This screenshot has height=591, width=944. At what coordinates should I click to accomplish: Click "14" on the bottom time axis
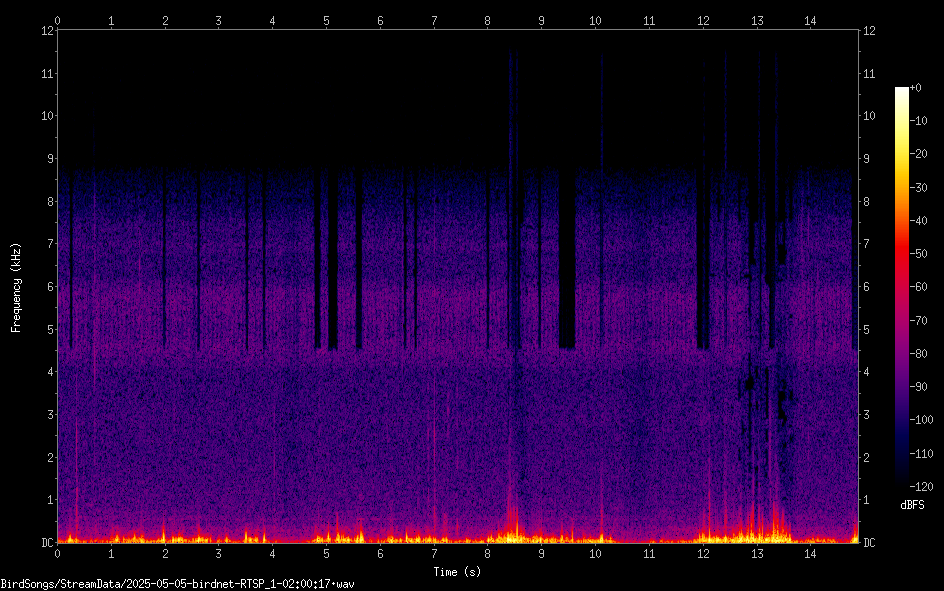810,554
